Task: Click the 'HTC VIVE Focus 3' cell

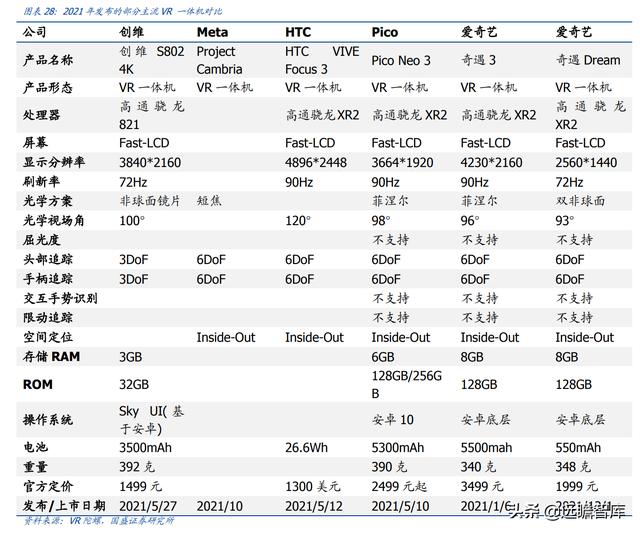Action: point(322,60)
